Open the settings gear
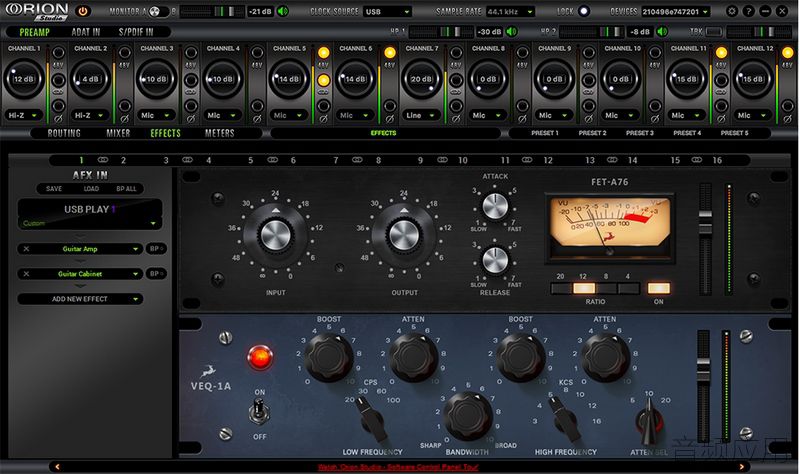Viewport: 800px width, 474px height. click(732, 11)
